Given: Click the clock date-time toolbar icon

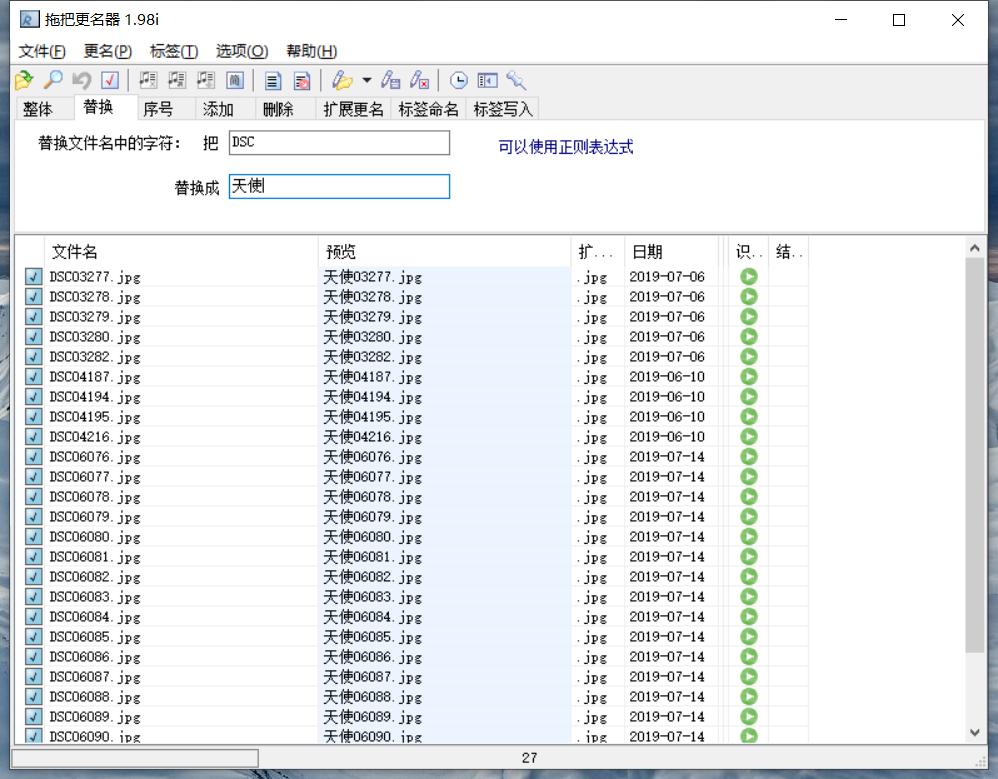Looking at the screenshot, I should [458, 81].
